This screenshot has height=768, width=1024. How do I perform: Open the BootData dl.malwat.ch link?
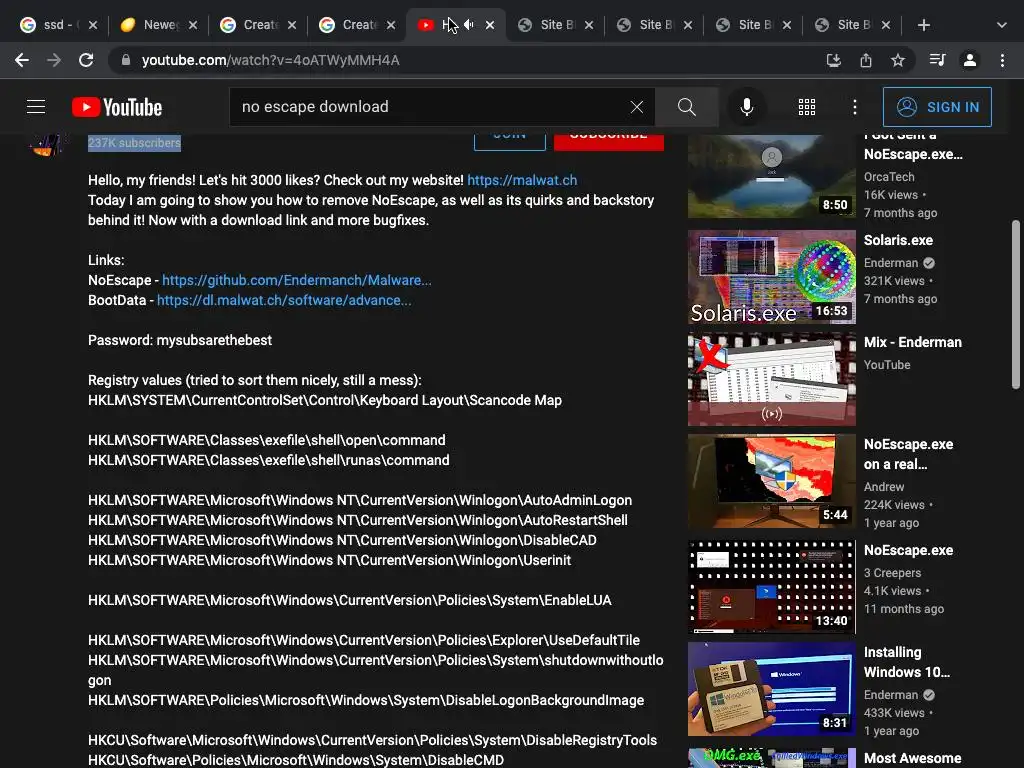pos(284,300)
